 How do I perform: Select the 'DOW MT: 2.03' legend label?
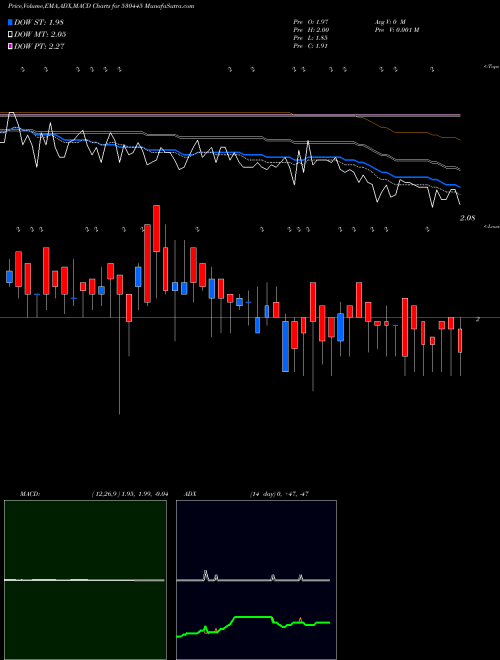pyautogui.click(x=40, y=34)
